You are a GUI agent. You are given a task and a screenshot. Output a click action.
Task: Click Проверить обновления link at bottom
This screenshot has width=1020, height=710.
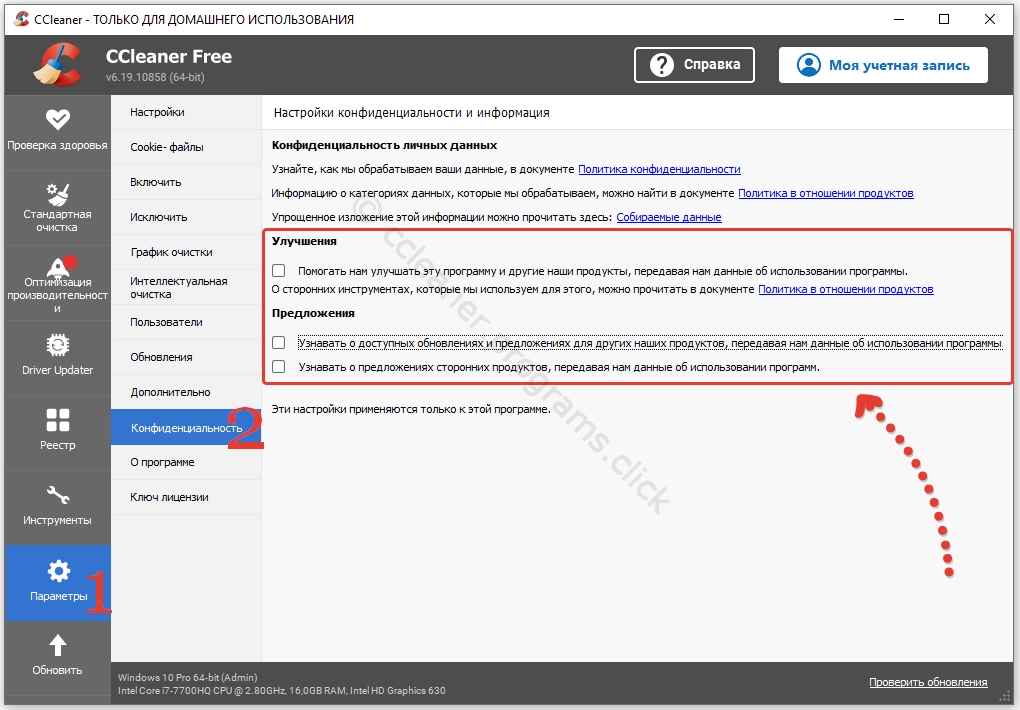927,682
